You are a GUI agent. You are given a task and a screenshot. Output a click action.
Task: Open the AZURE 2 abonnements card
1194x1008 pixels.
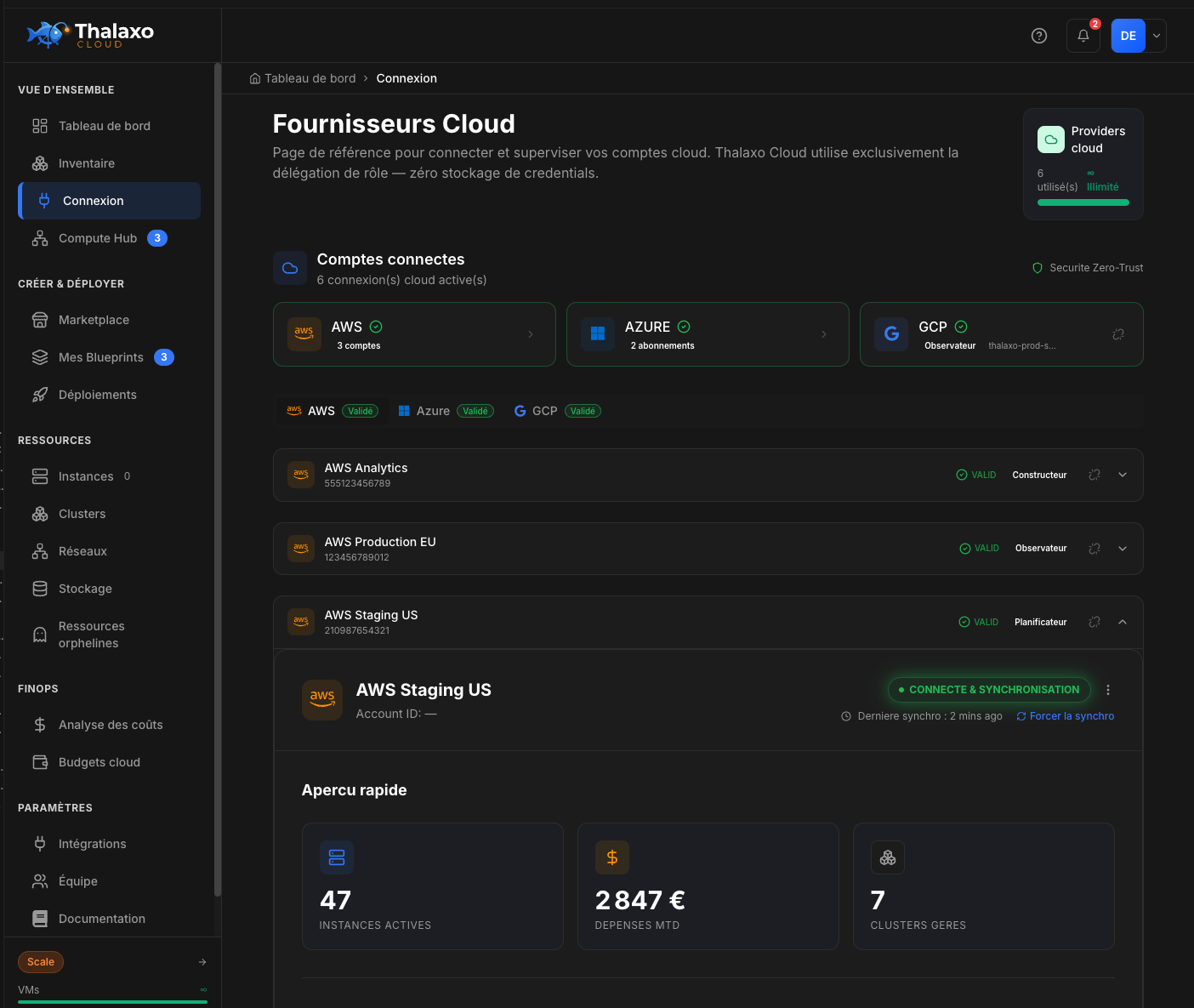point(708,334)
